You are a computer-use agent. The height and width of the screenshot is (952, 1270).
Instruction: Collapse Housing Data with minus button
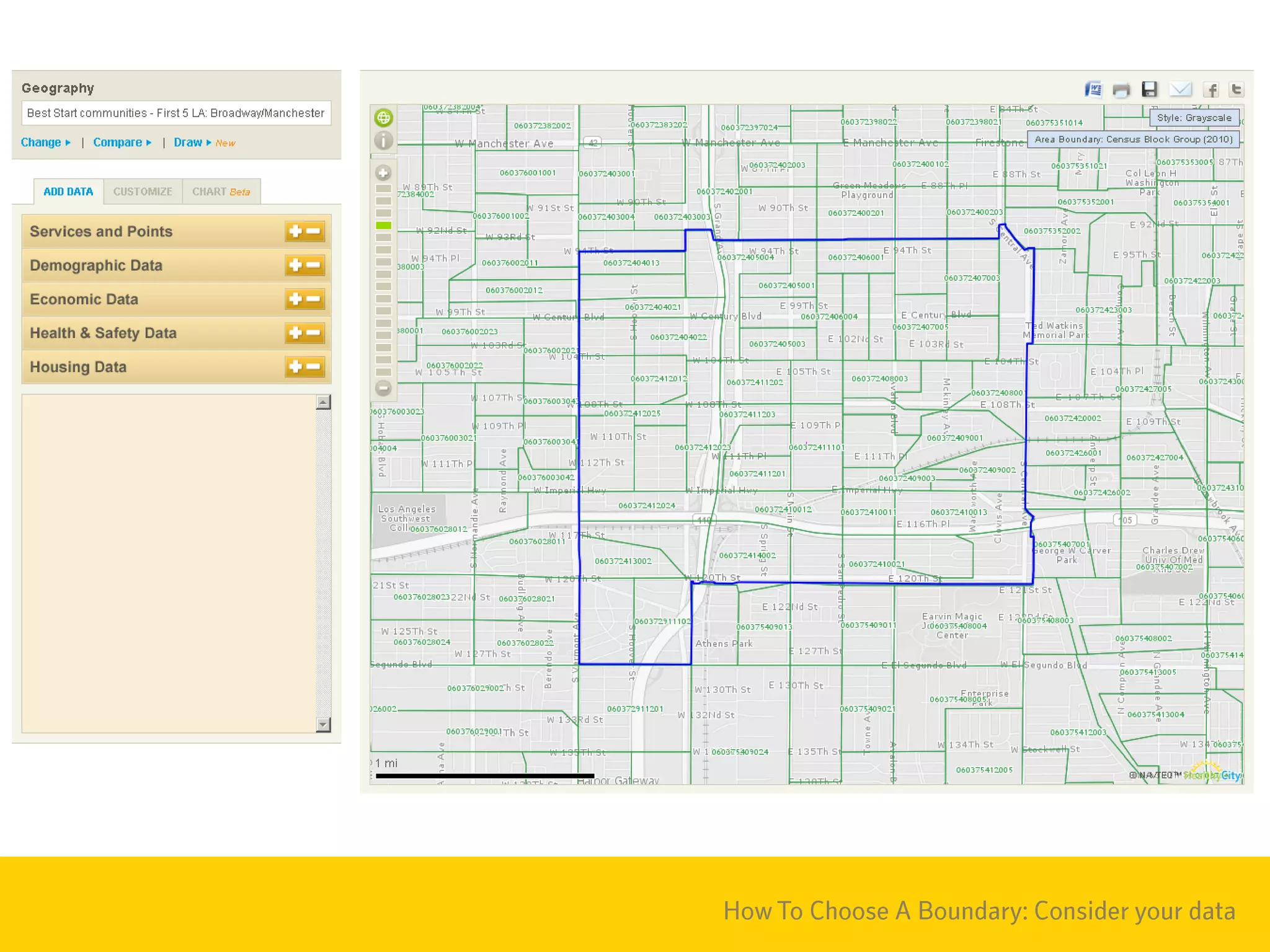314,367
